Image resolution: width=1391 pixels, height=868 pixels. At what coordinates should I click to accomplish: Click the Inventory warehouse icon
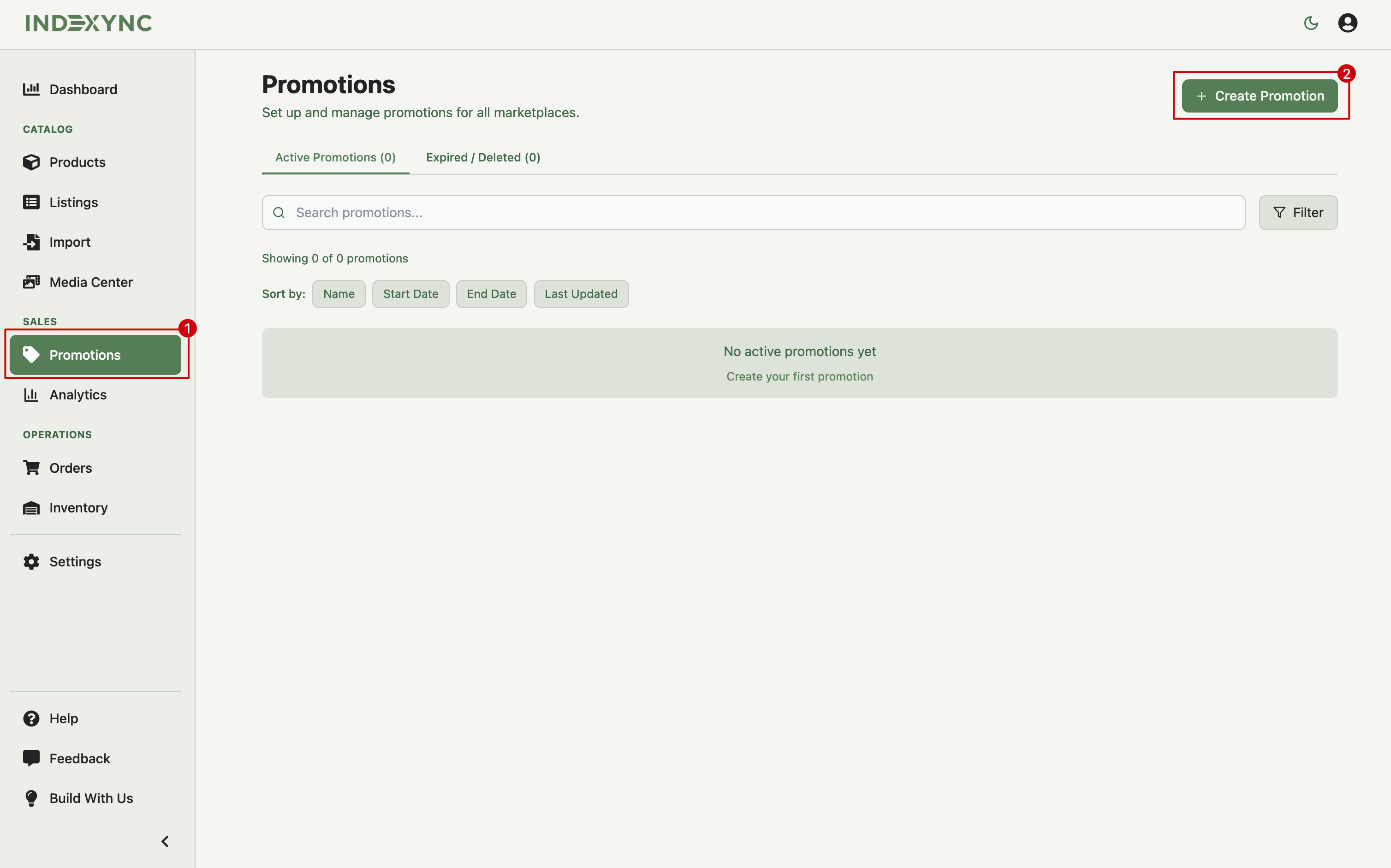pos(31,508)
